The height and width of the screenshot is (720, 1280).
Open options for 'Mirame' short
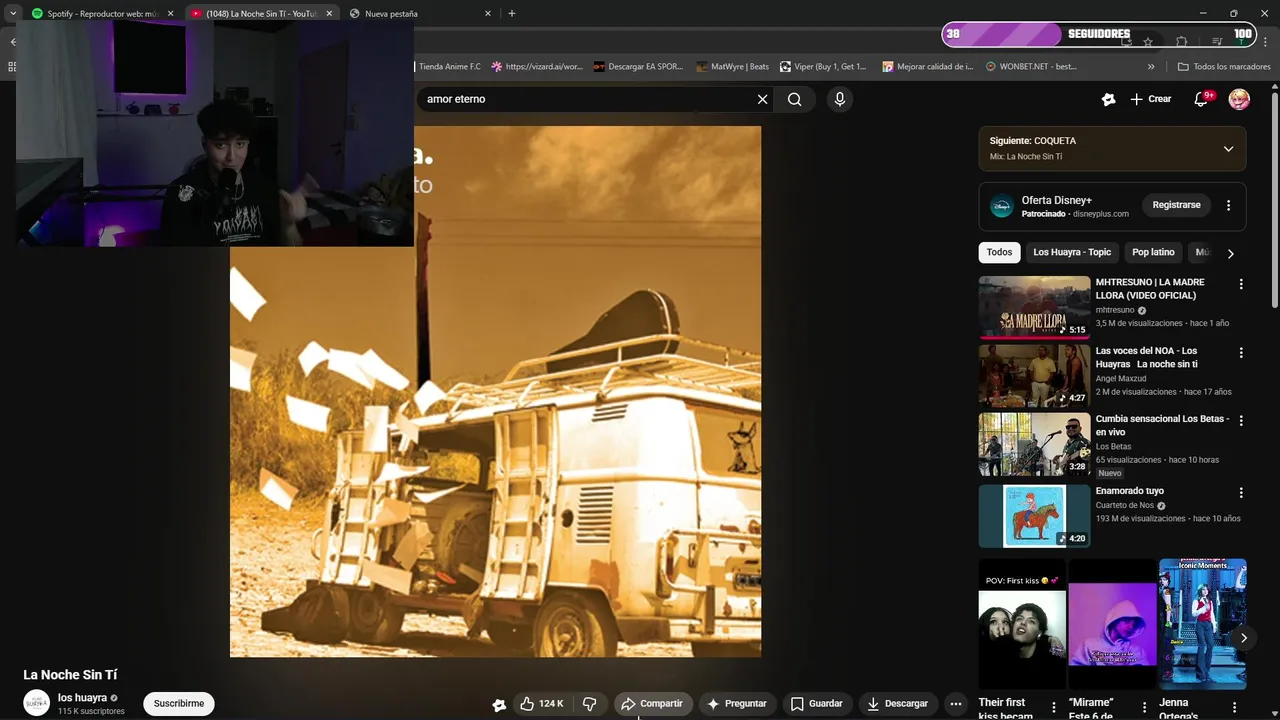pyautogui.click(x=1144, y=707)
